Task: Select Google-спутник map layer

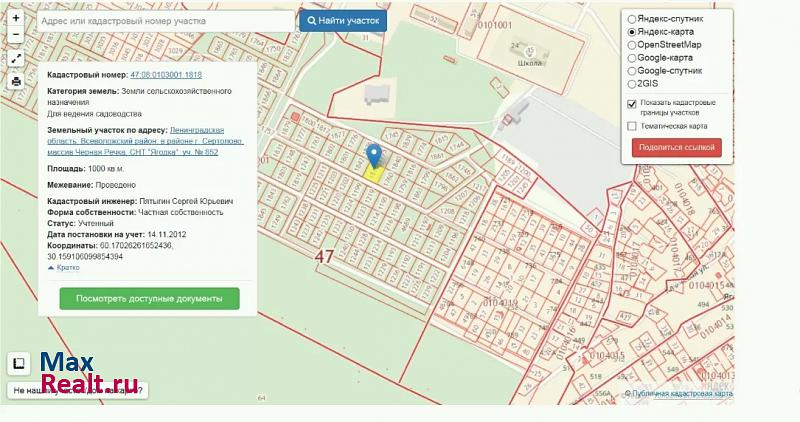Action: pos(631,71)
